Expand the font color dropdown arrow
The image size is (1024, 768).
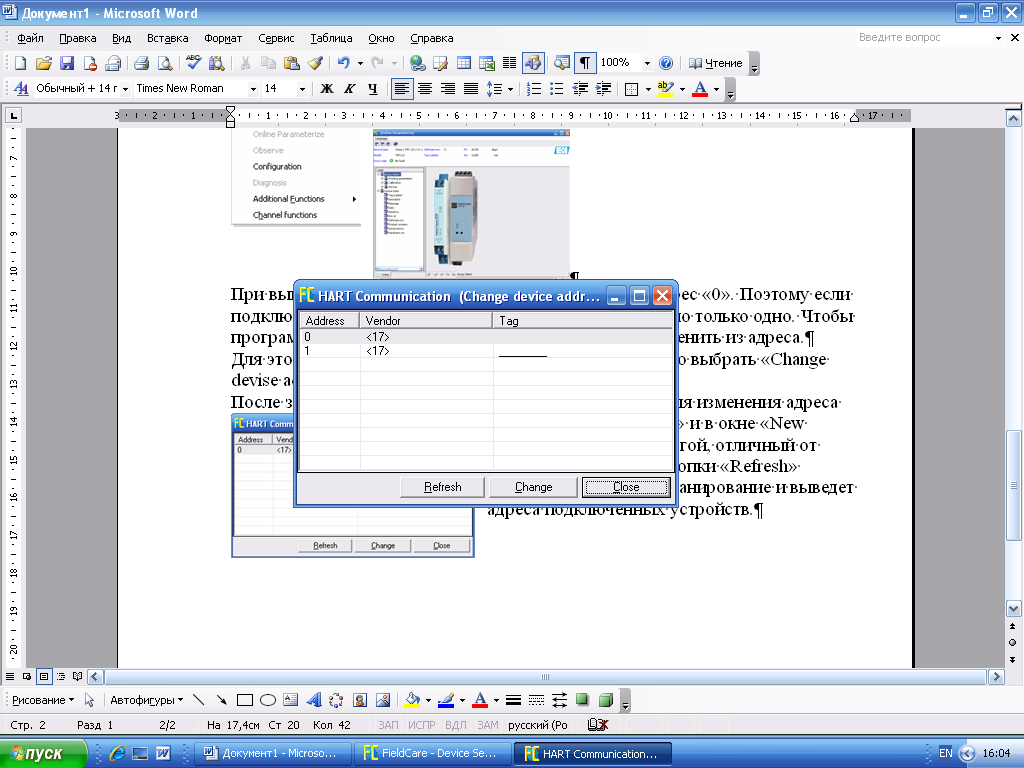tap(716, 89)
